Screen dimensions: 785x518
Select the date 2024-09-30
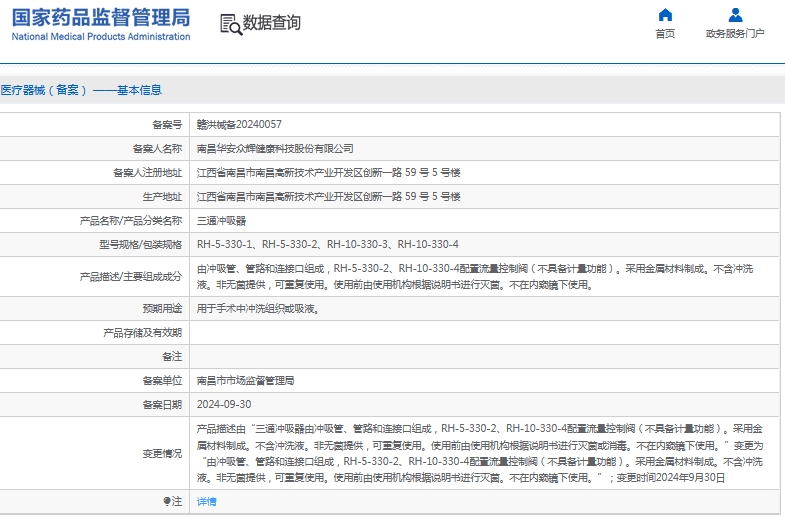click(224, 404)
